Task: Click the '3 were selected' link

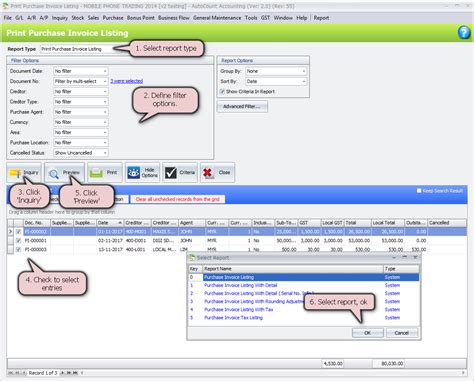Action: [x=127, y=81]
